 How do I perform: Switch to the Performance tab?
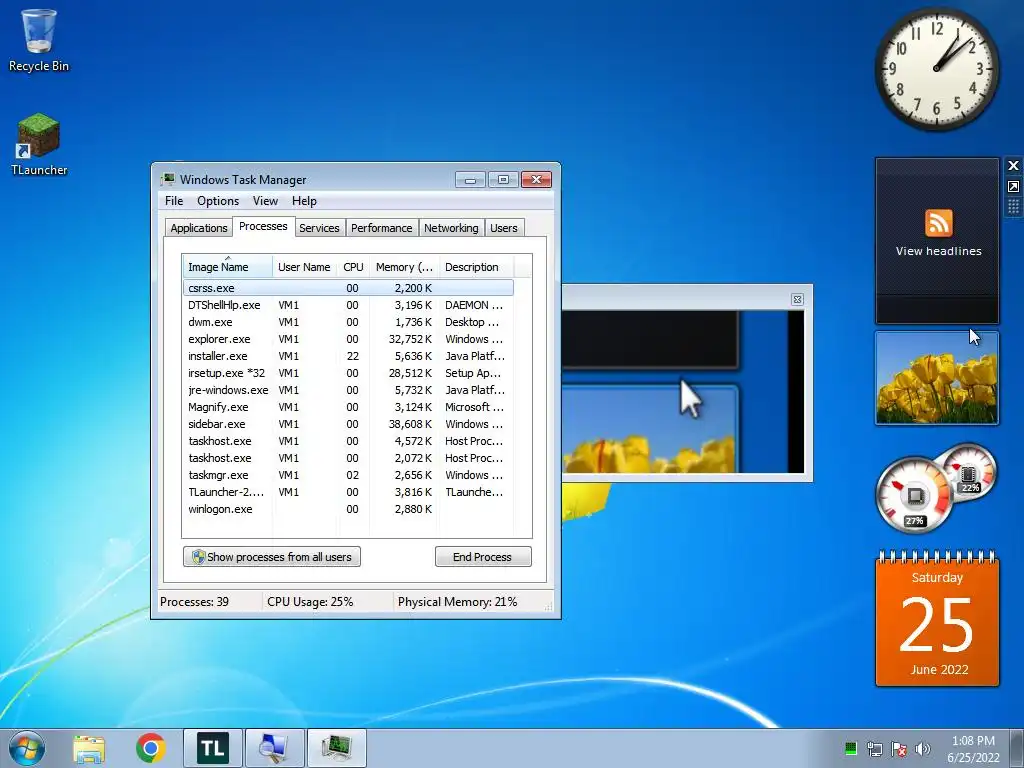[x=381, y=228]
